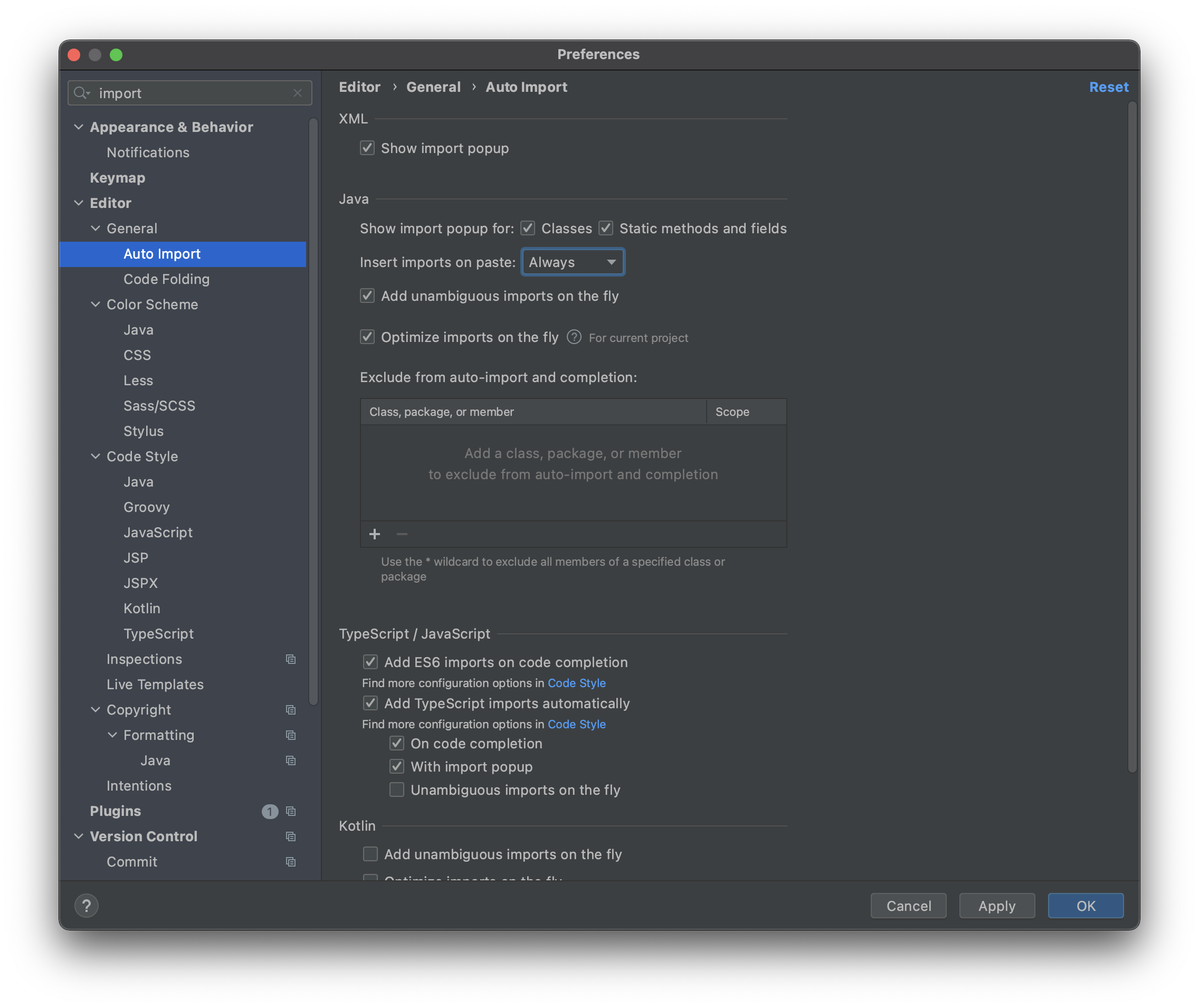The width and height of the screenshot is (1199, 1008).
Task: Open the Keymap settings page
Action: click(x=117, y=178)
